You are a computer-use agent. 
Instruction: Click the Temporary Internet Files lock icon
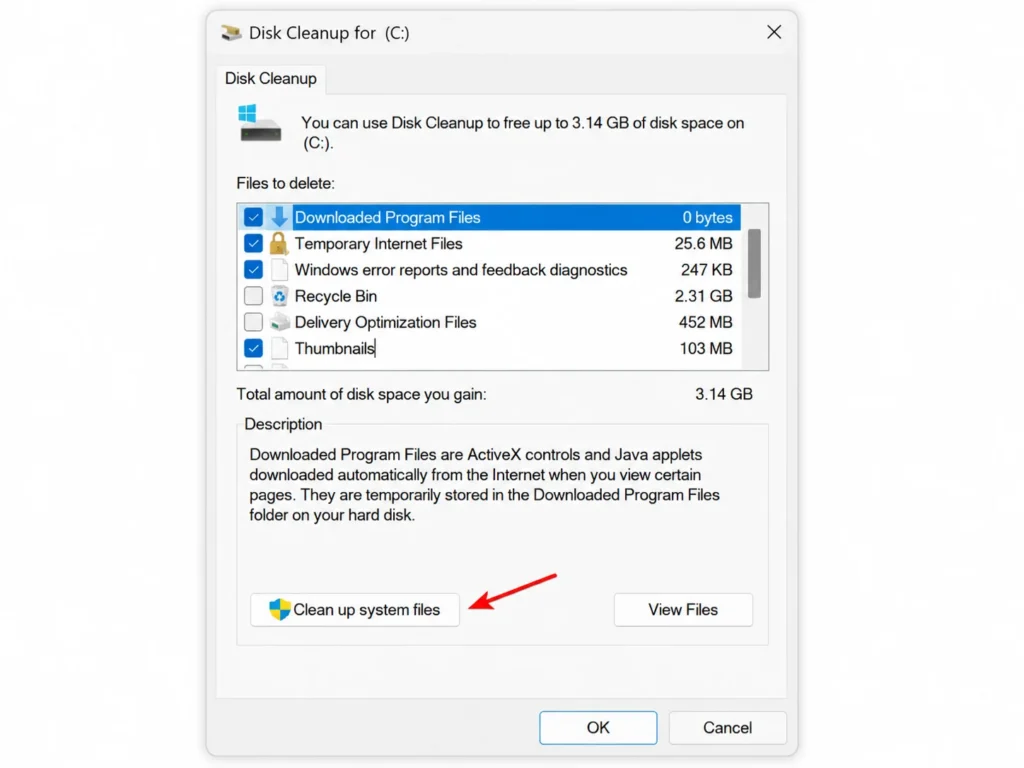coord(279,244)
